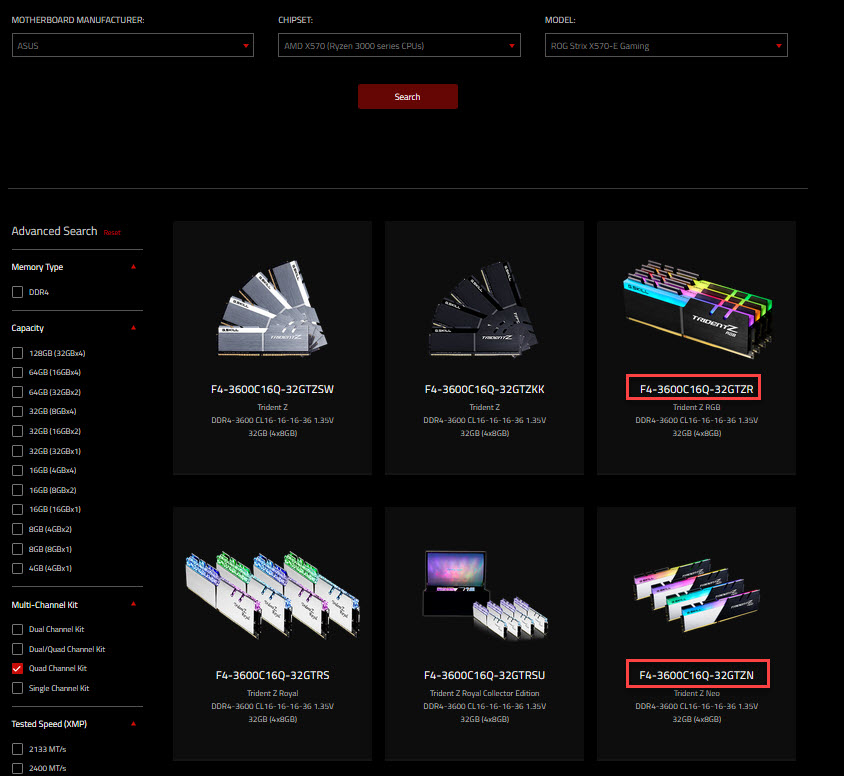
Task: Click the Reset link beside Advanced Search
Action: click(x=112, y=232)
